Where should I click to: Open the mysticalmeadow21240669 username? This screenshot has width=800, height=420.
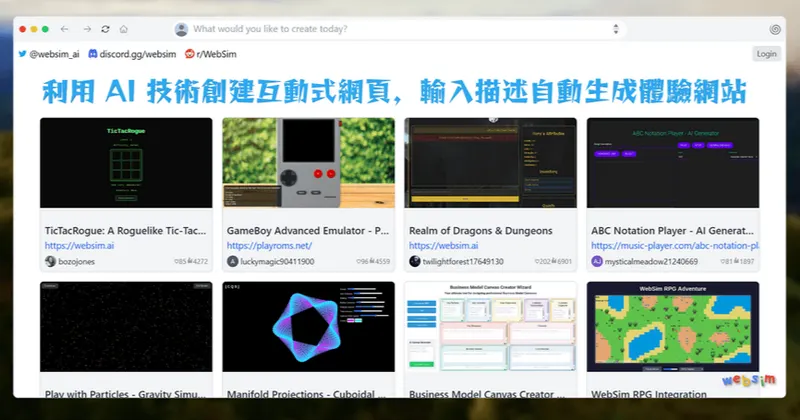(x=651, y=261)
